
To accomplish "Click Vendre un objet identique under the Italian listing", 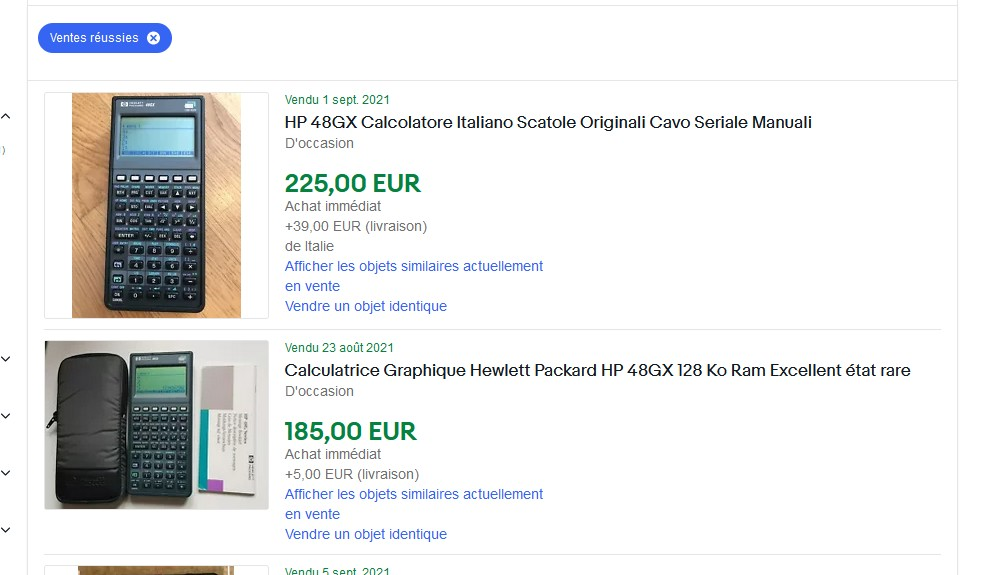I will pos(365,306).
